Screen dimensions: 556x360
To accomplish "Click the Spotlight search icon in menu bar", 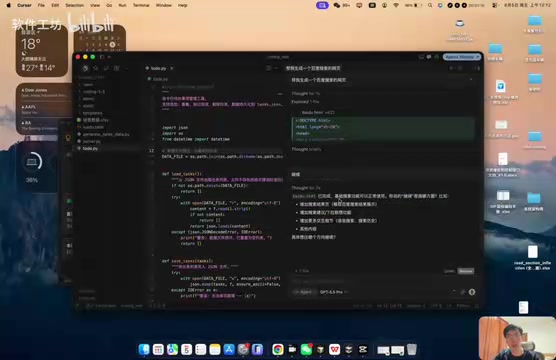I will click(430, 5).
